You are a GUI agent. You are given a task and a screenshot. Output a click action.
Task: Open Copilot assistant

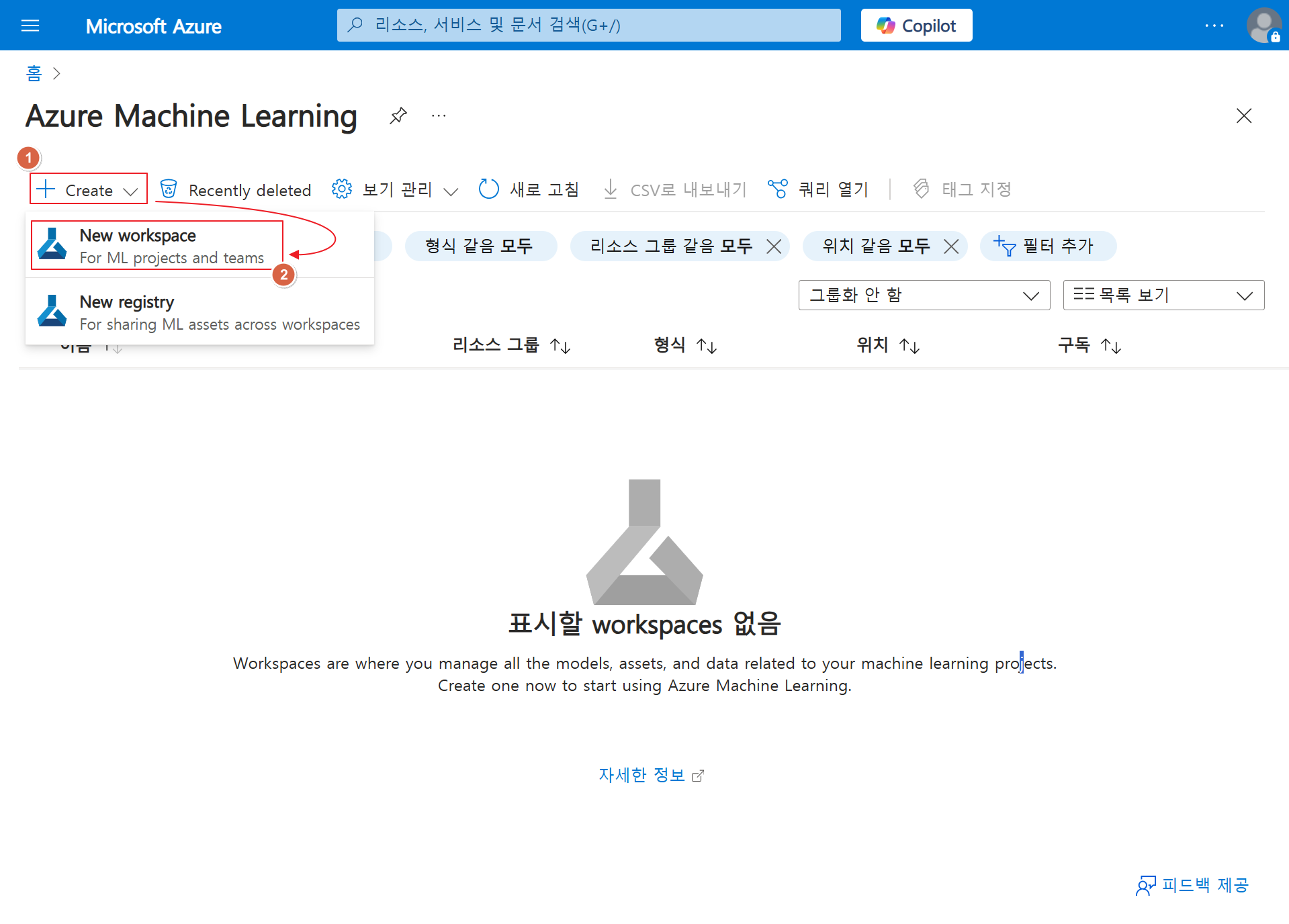tap(916, 26)
